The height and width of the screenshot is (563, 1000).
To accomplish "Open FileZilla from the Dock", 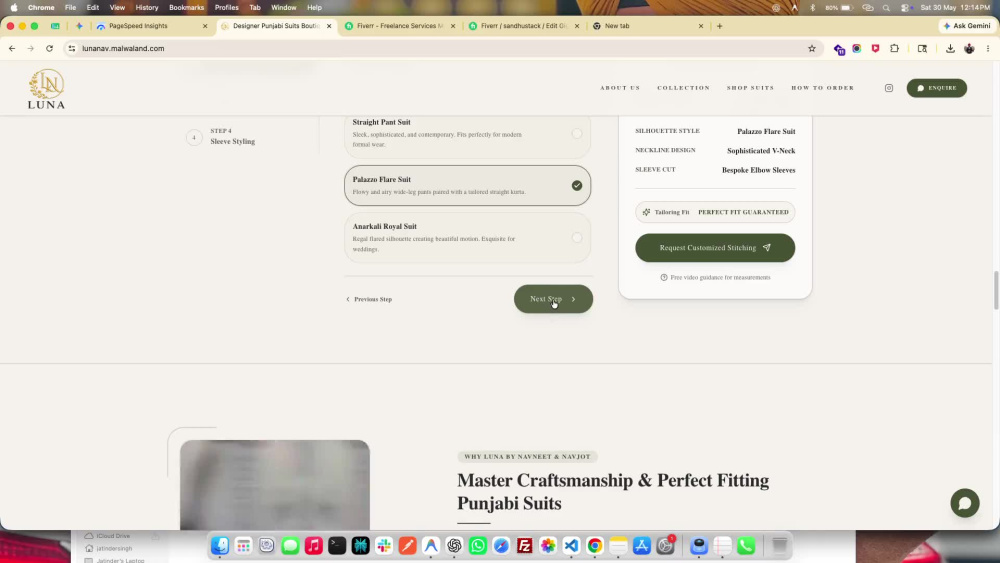I will tap(524, 546).
